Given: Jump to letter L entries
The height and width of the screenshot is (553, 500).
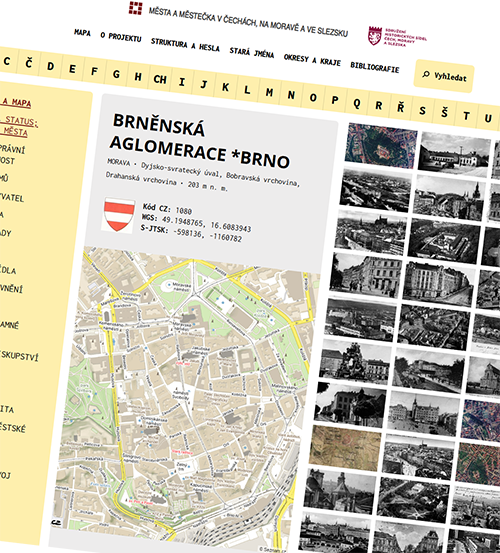Looking at the screenshot, I should tap(247, 90).
